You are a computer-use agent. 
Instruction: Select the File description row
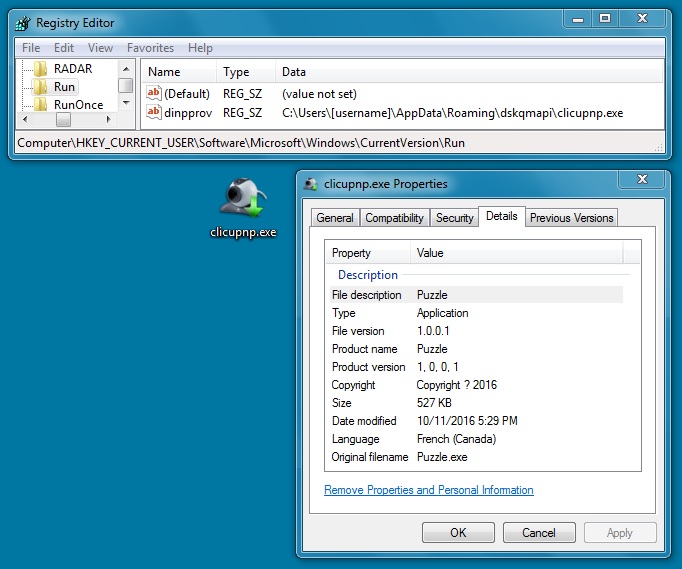477,295
